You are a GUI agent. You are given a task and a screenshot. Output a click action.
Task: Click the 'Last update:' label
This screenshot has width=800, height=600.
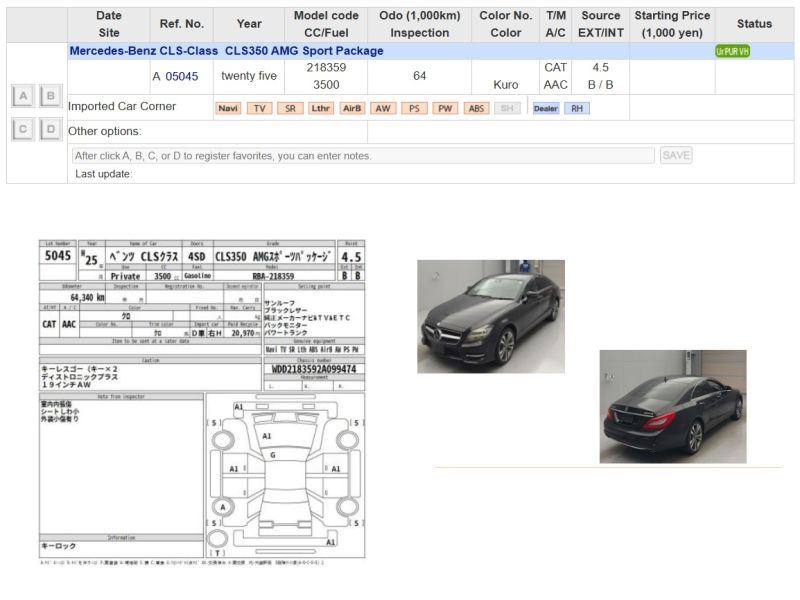104,174
